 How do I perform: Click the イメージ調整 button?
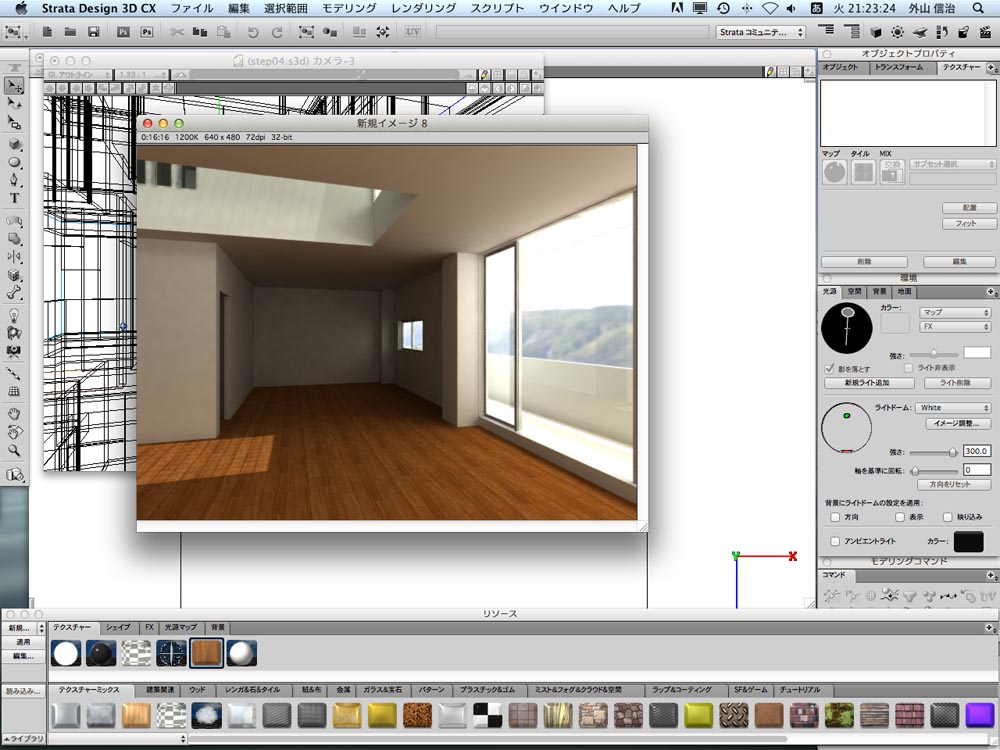957,423
